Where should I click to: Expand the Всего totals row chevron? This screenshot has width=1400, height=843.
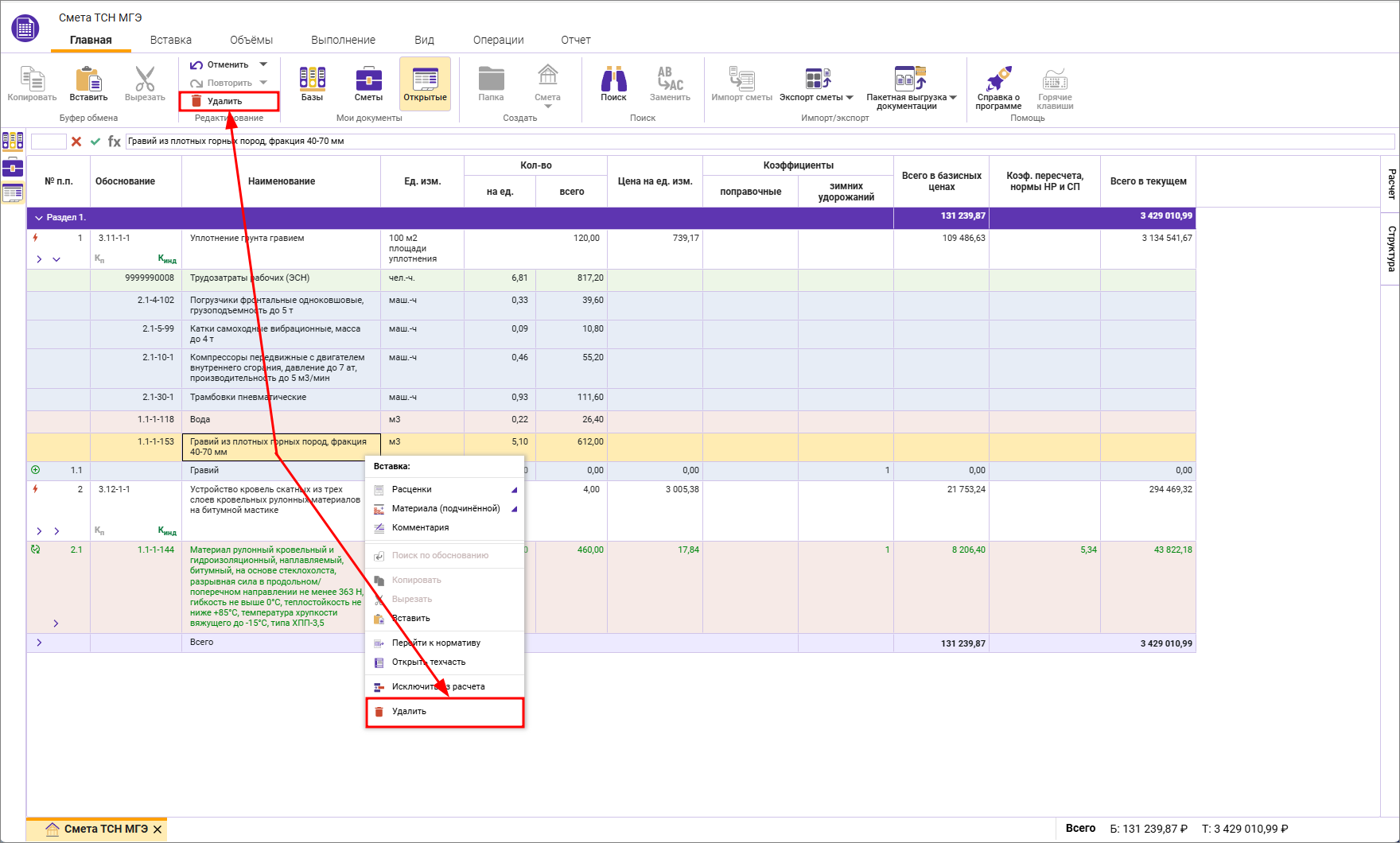tap(39, 643)
